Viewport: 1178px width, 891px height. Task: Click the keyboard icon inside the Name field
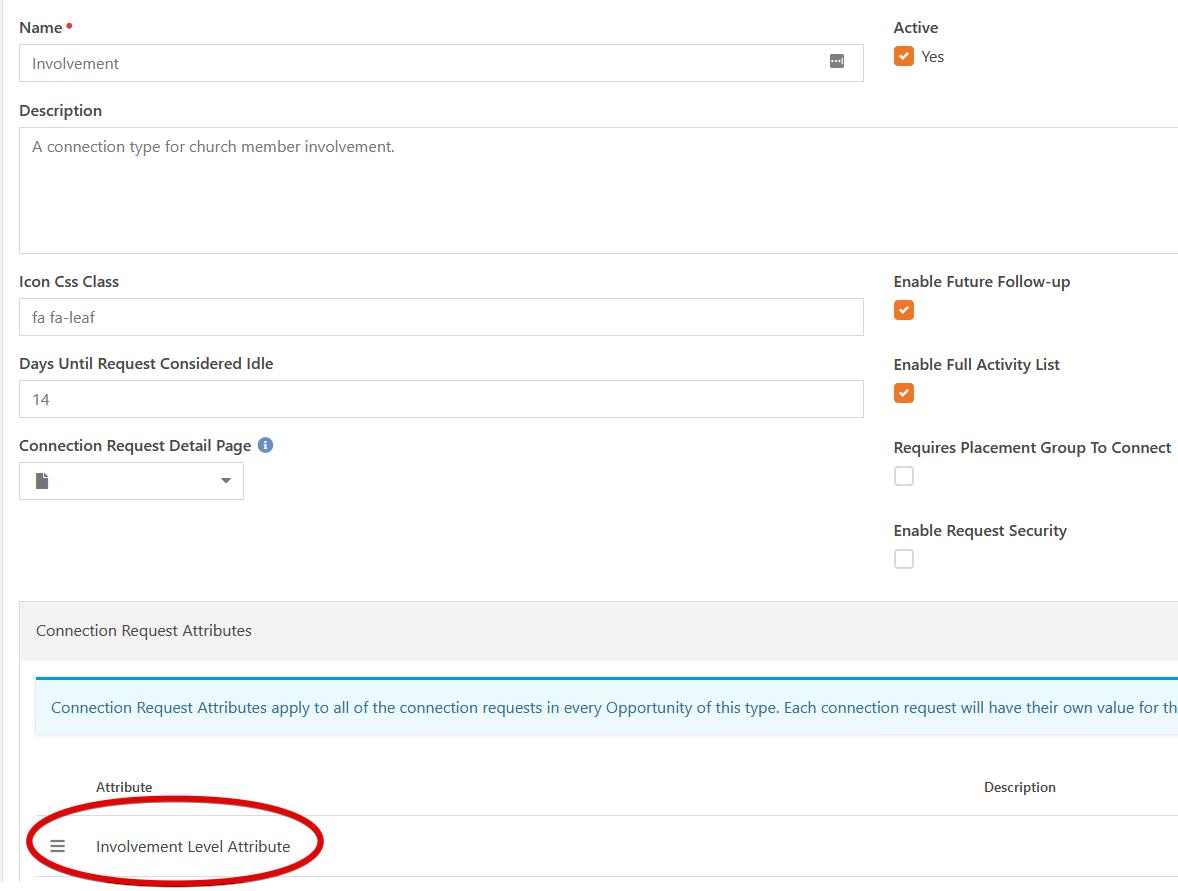point(836,62)
